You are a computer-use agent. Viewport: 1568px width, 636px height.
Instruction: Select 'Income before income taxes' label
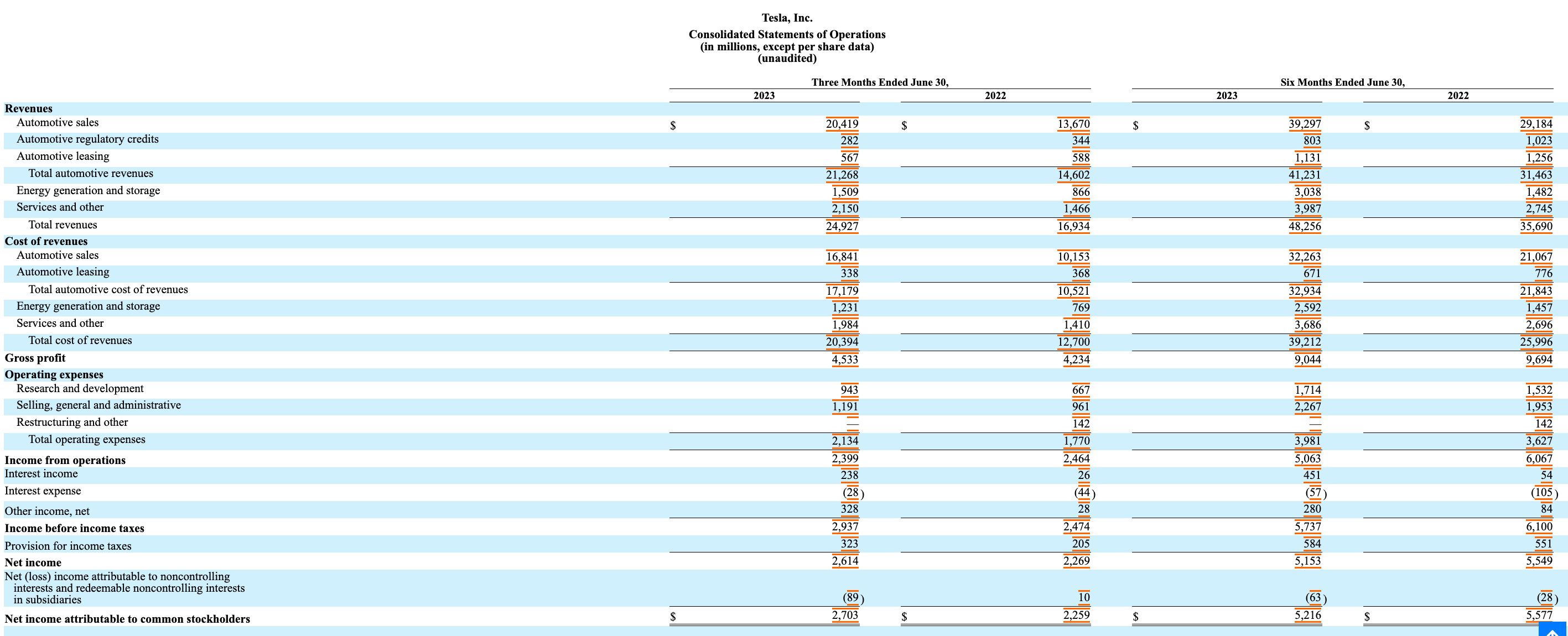(74, 528)
